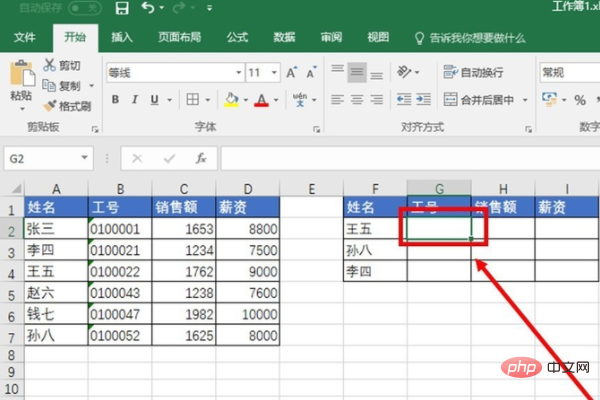Expand the borders dropdown arrow
Viewport: 600px width, 400px height.
click(208, 100)
